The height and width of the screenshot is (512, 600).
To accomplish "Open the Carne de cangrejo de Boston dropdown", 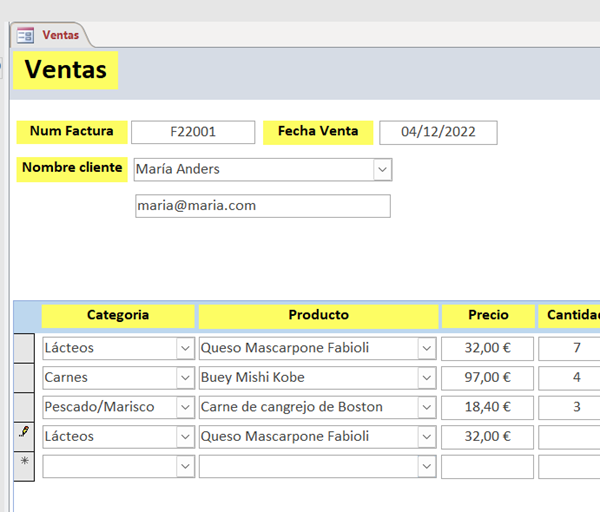I will (x=427, y=407).
